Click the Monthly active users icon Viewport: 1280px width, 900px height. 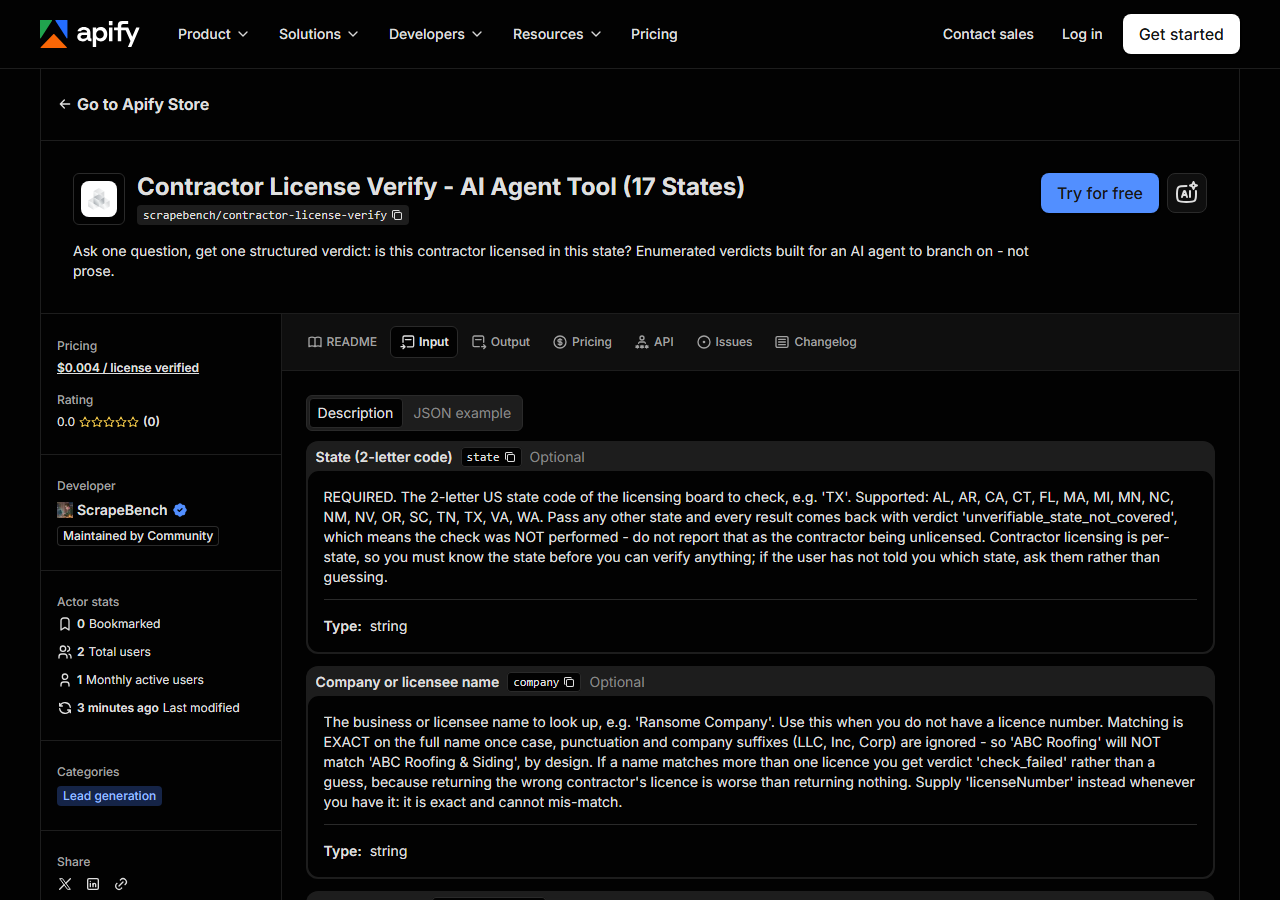click(65, 680)
